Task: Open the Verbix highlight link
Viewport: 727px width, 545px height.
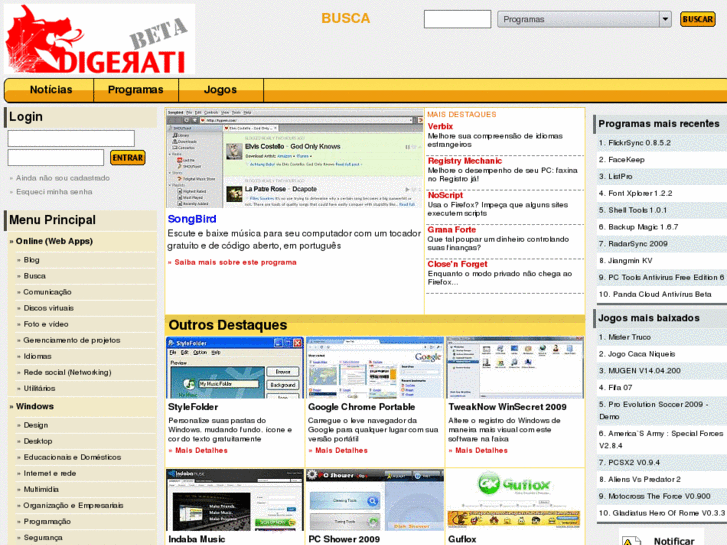Action: (x=440, y=127)
